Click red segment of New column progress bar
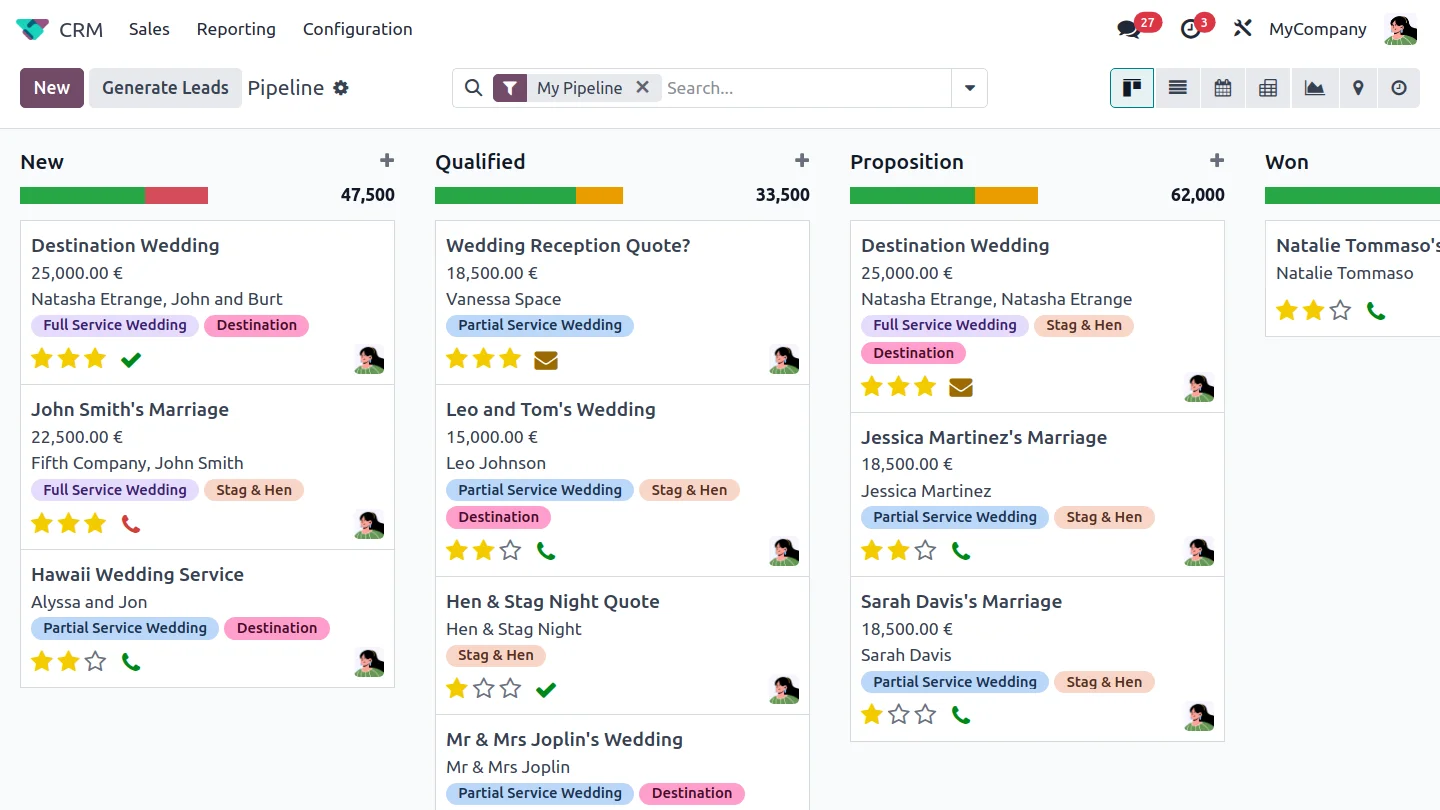The width and height of the screenshot is (1440, 810). (x=176, y=195)
